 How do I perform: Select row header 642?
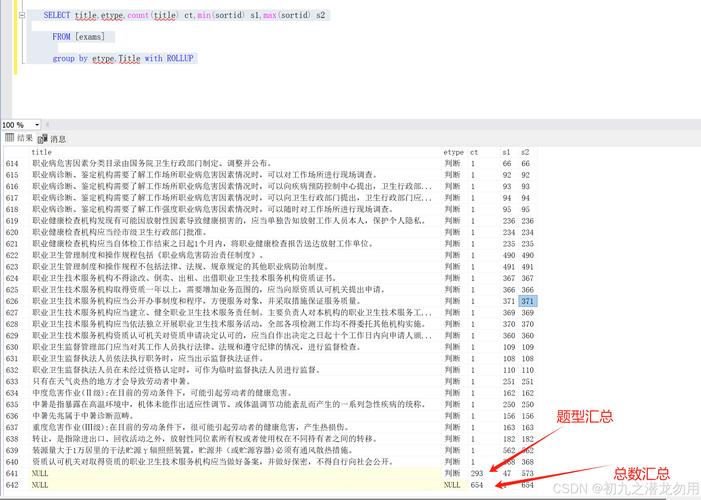click(x=12, y=485)
